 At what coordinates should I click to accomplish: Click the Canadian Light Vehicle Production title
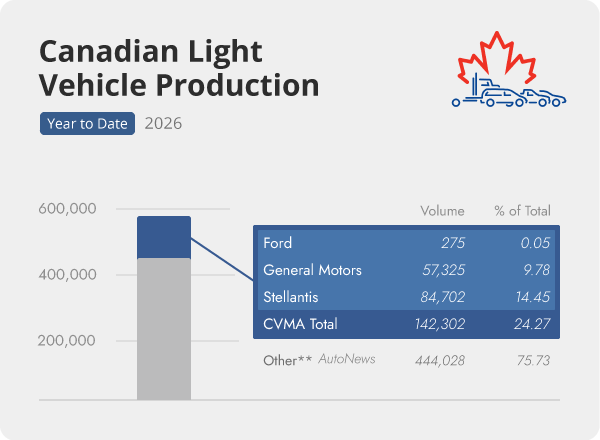tap(179, 68)
